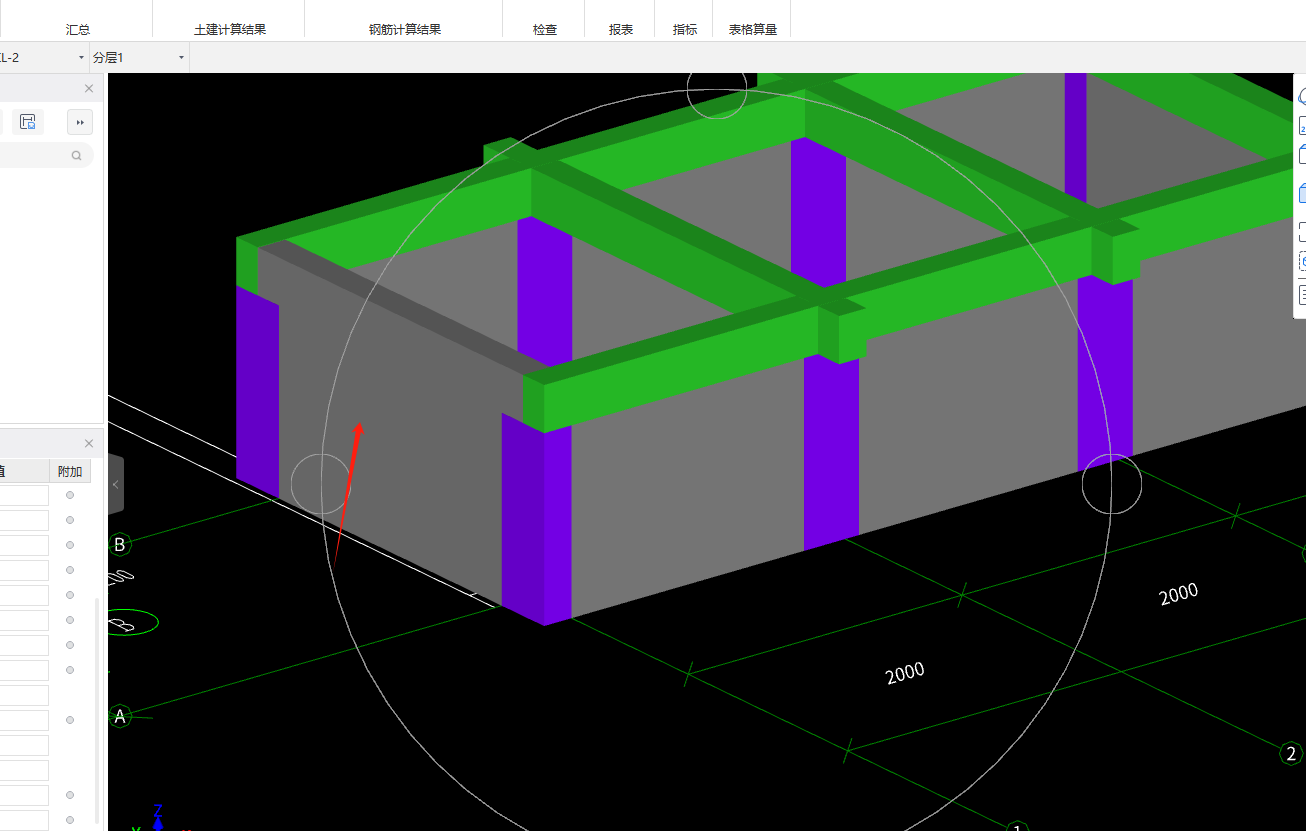The height and width of the screenshot is (831, 1306).
Task: Click the 汇总 ribbon group label
Action: coord(78,30)
